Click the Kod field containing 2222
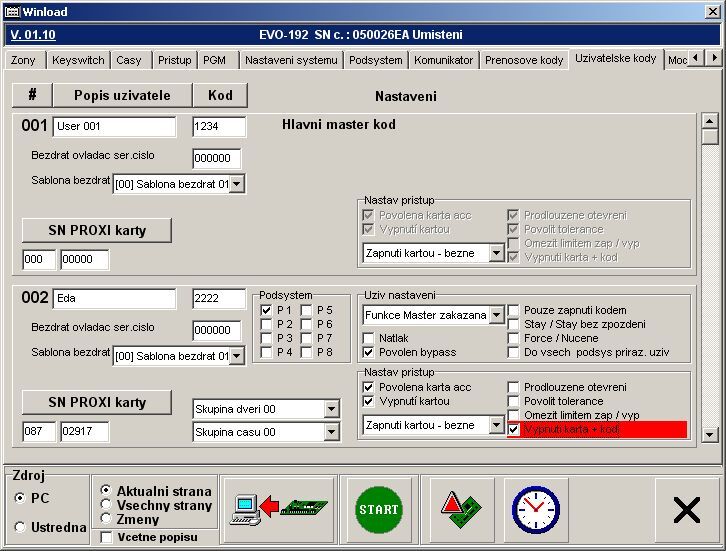726x551 pixels. coord(219,299)
